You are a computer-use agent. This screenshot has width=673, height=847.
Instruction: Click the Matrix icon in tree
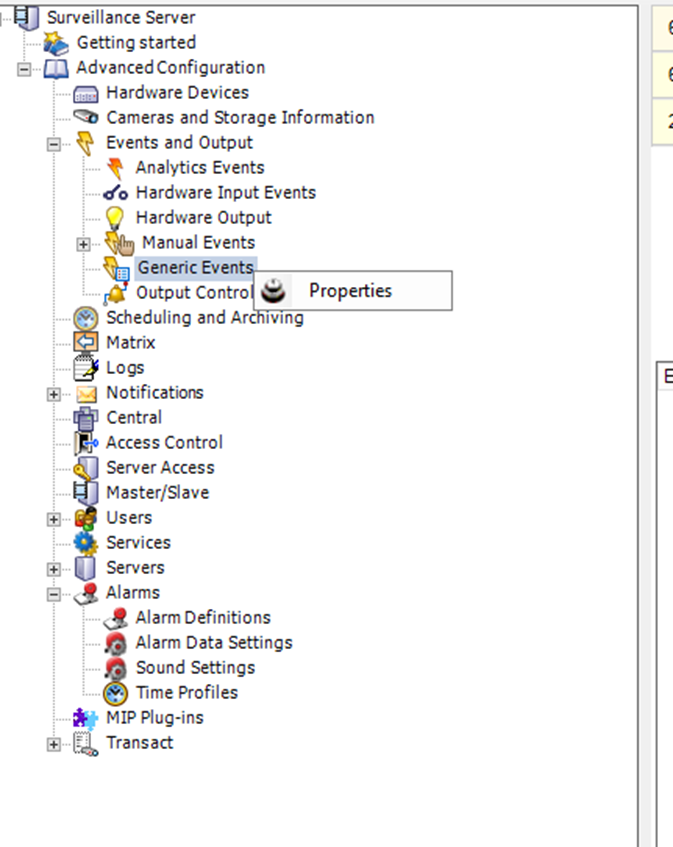[87, 343]
